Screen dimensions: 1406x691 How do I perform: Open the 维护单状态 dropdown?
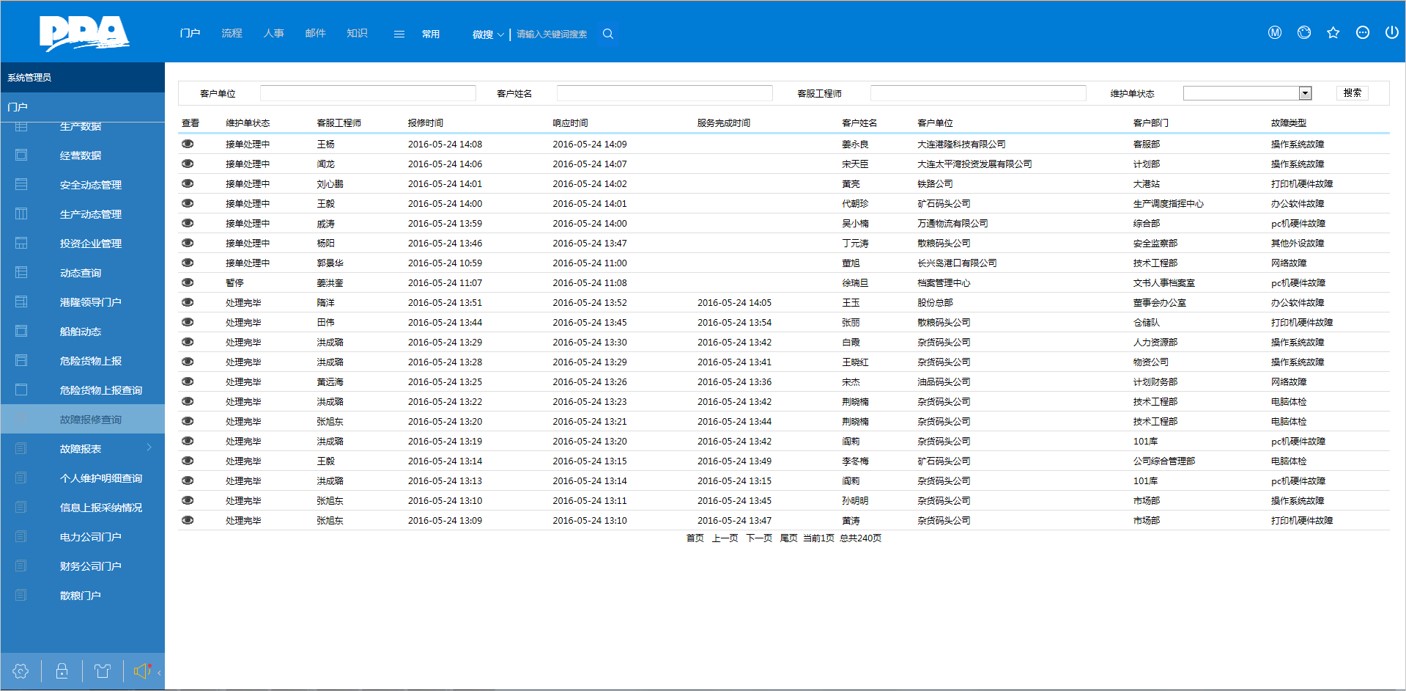click(x=1247, y=93)
